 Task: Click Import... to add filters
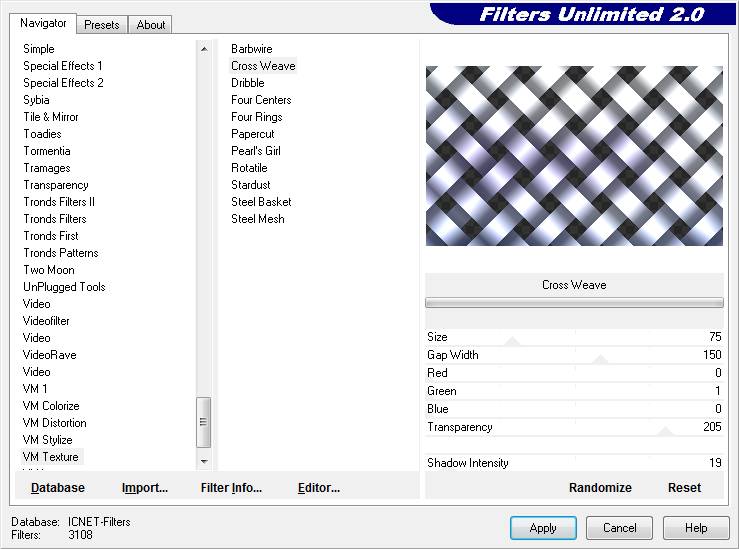point(145,488)
